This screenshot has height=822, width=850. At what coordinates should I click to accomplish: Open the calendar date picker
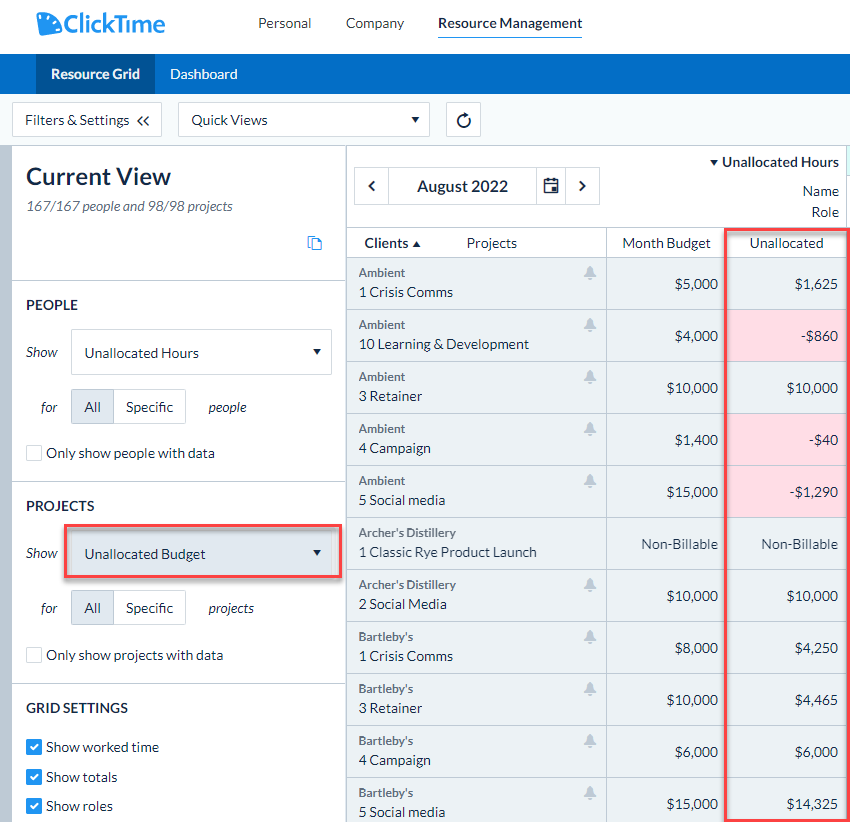click(x=551, y=186)
